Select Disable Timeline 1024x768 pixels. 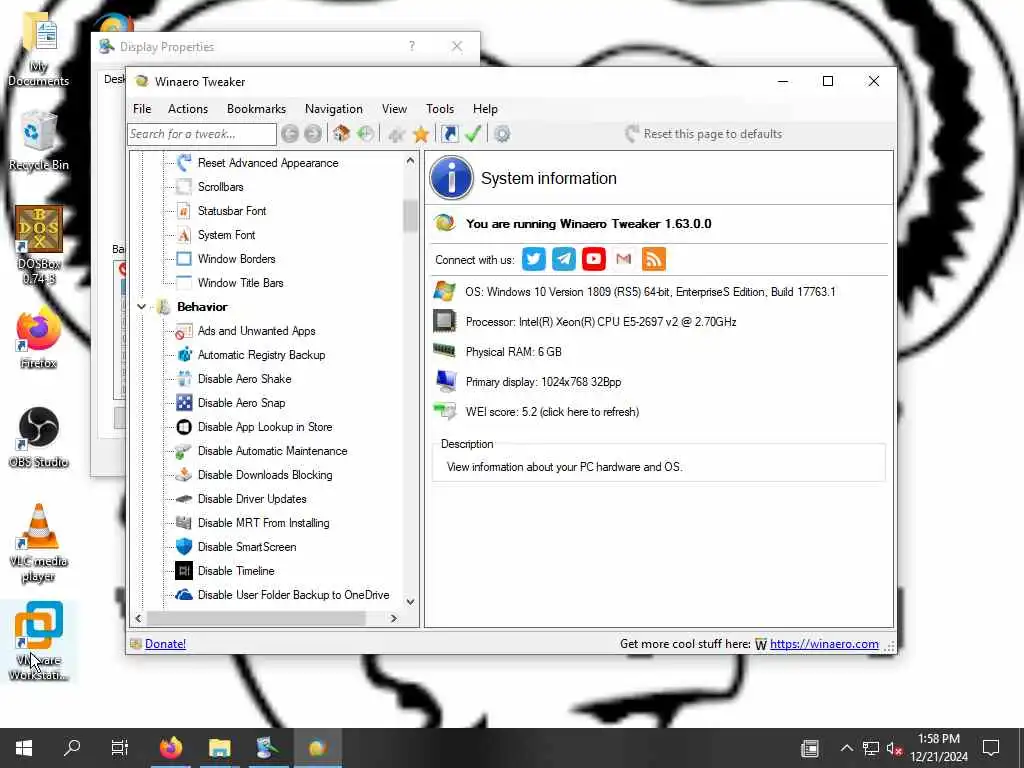(x=236, y=571)
